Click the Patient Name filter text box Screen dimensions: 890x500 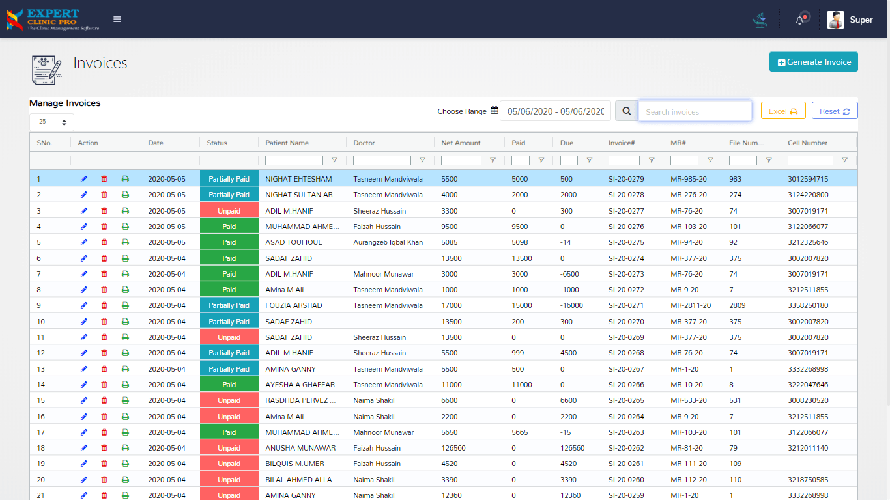[x=295, y=160]
